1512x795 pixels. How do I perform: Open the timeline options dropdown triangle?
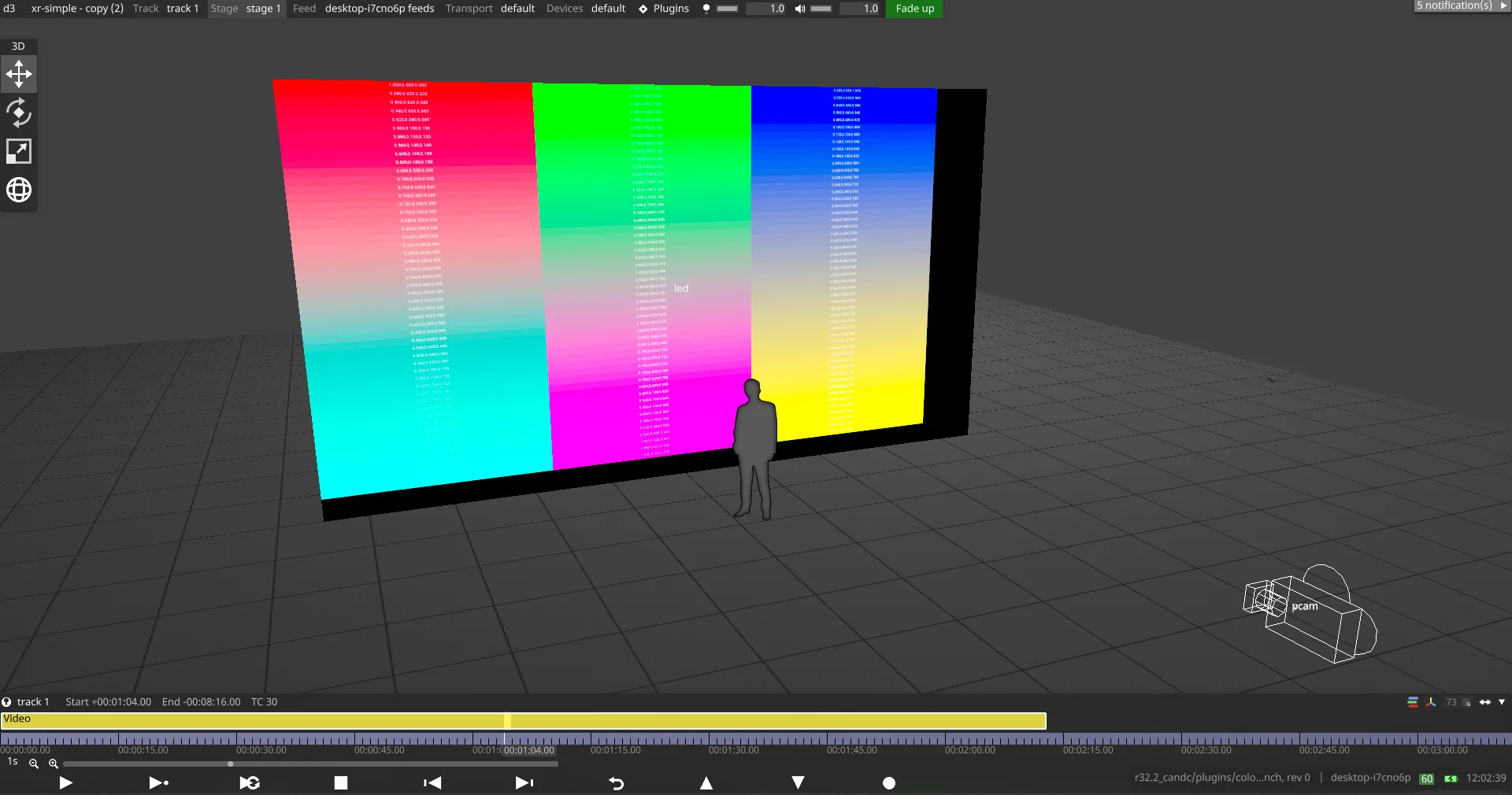click(1502, 702)
